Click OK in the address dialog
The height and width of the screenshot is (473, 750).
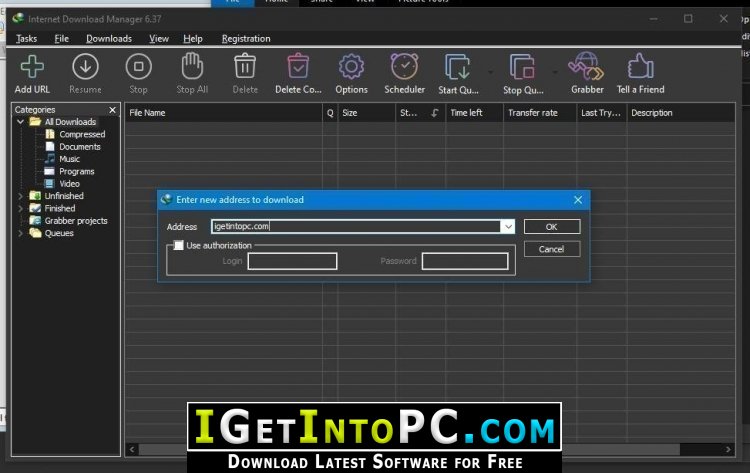point(552,227)
